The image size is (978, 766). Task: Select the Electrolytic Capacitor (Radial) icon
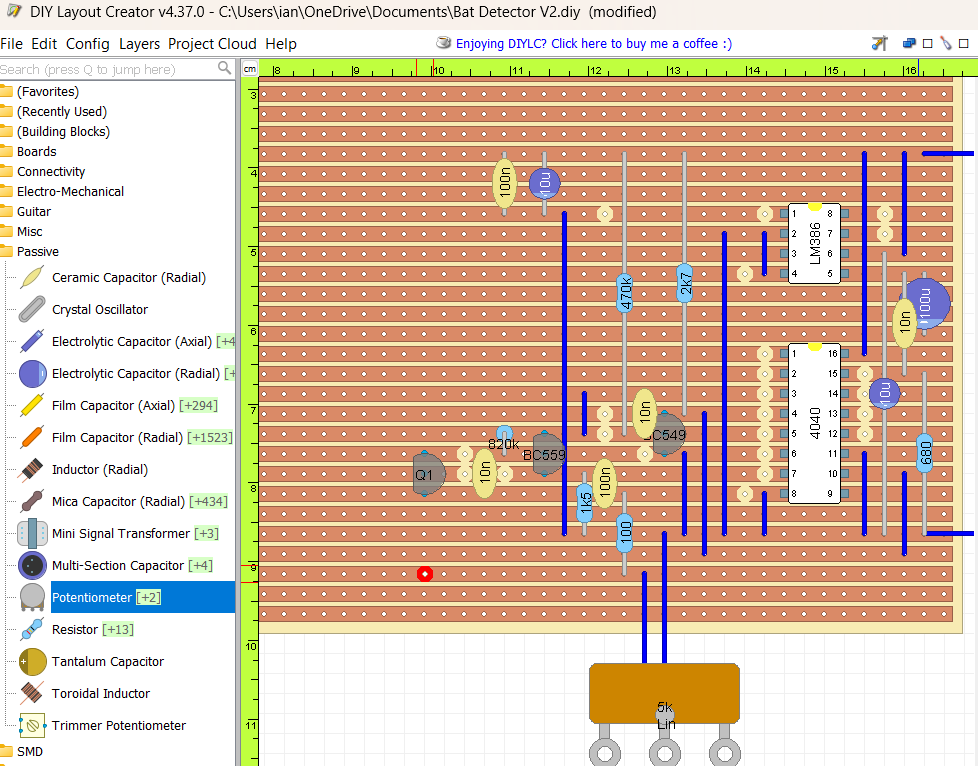click(x=32, y=374)
